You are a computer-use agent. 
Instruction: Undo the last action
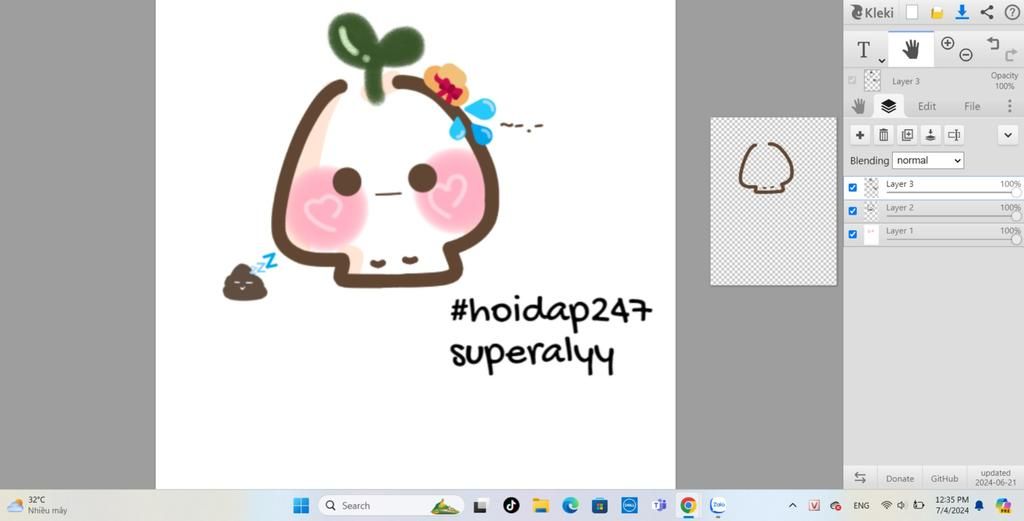pyautogui.click(x=993, y=43)
